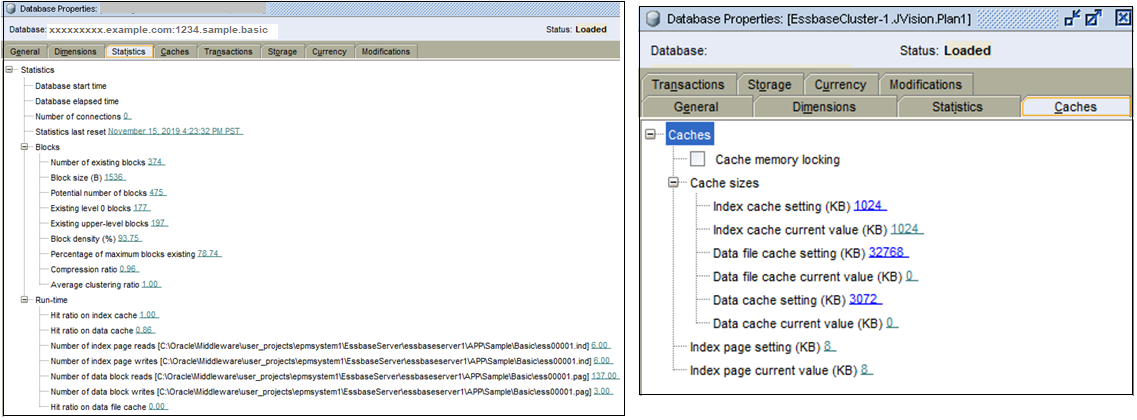Click the Potential number of blocks value 475

(x=157, y=192)
